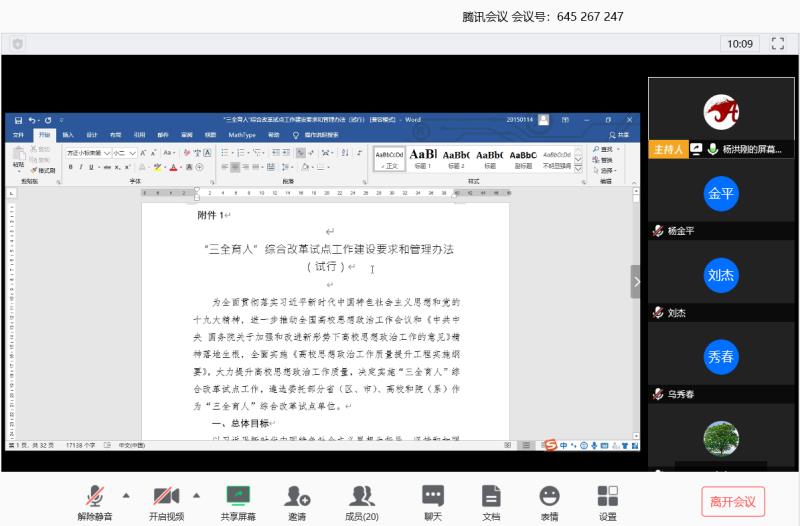Select the host's video tile labeled 主持人
Image resolution: width=800 pixels, height=526 pixels.
click(x=720, y=115)
